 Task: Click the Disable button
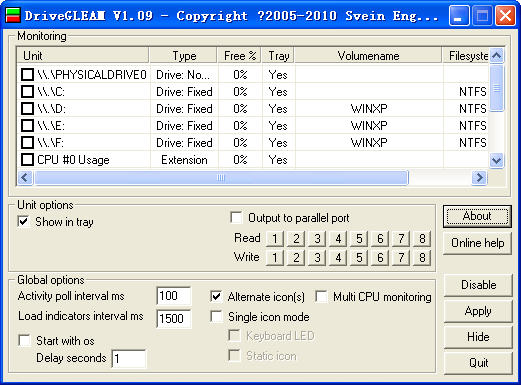(478, 285)
